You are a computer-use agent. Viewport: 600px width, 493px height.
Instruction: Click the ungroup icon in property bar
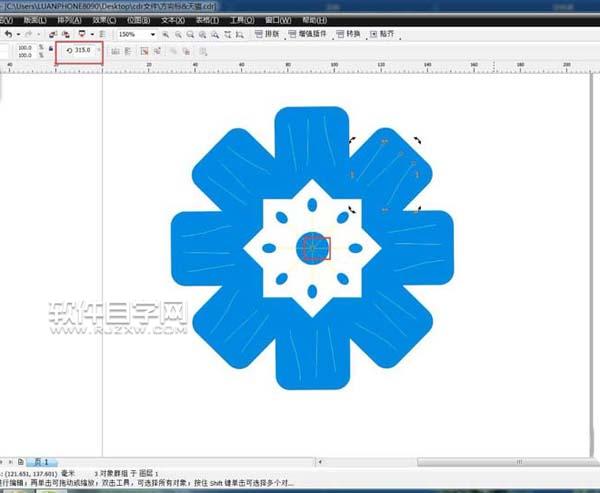point(157,51)
